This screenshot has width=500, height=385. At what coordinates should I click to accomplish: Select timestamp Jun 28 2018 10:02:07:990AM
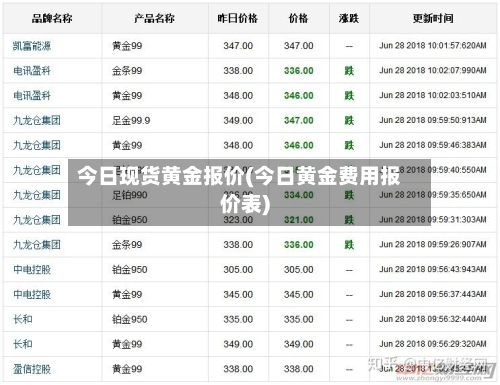(x=433, y=70)
